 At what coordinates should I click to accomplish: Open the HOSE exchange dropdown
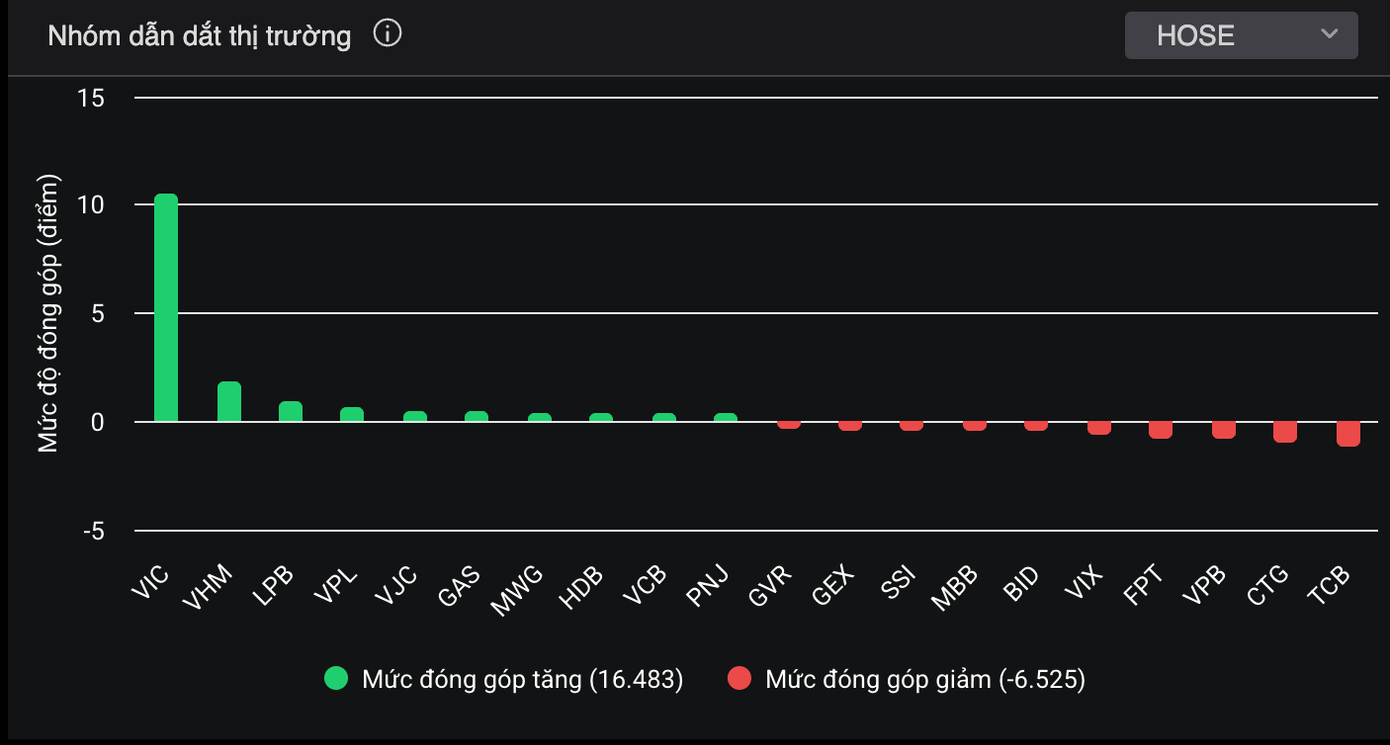[1240, 35]
